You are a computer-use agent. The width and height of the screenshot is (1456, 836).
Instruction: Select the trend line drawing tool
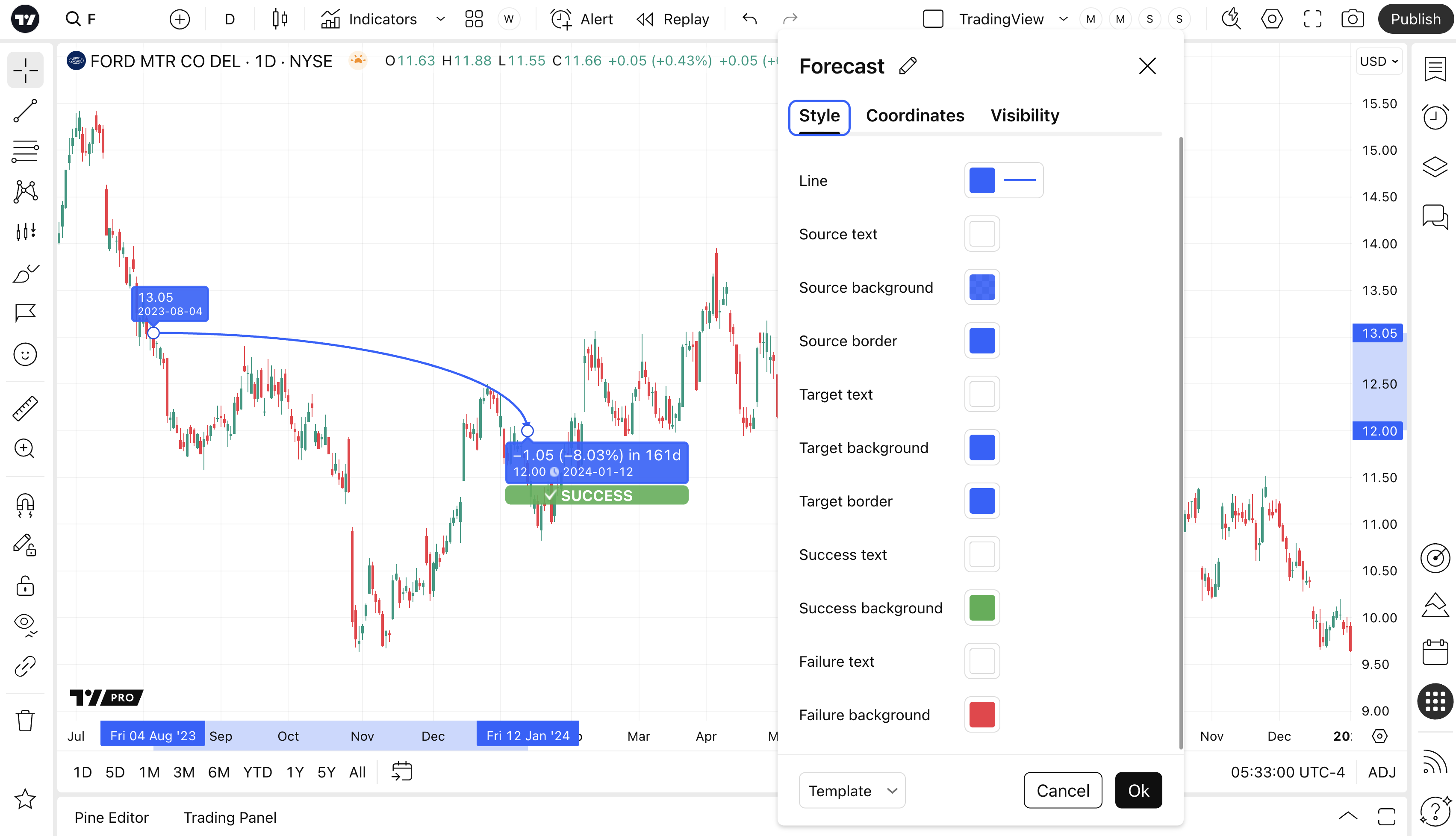(25, 111)
